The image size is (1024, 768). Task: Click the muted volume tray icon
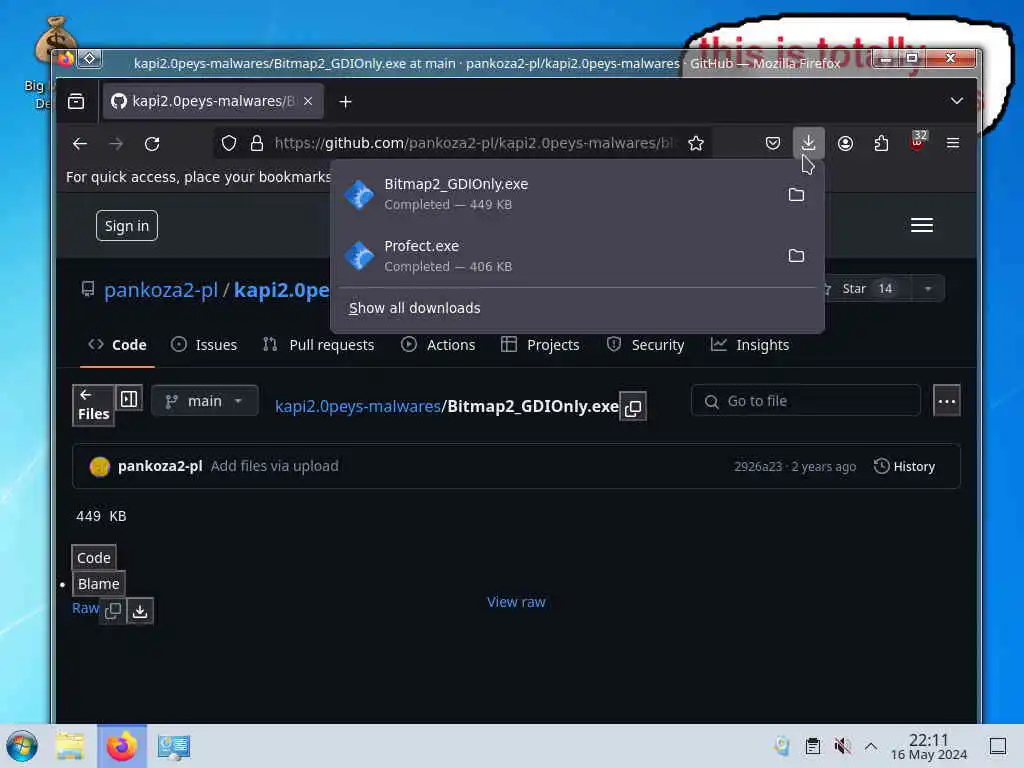(x=842, y=746)
